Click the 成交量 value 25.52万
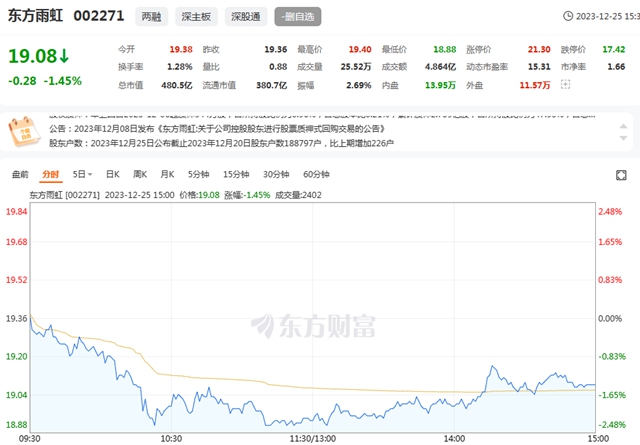Image resolution: width=640 pixels, height=445 pixels. (356, 67)
